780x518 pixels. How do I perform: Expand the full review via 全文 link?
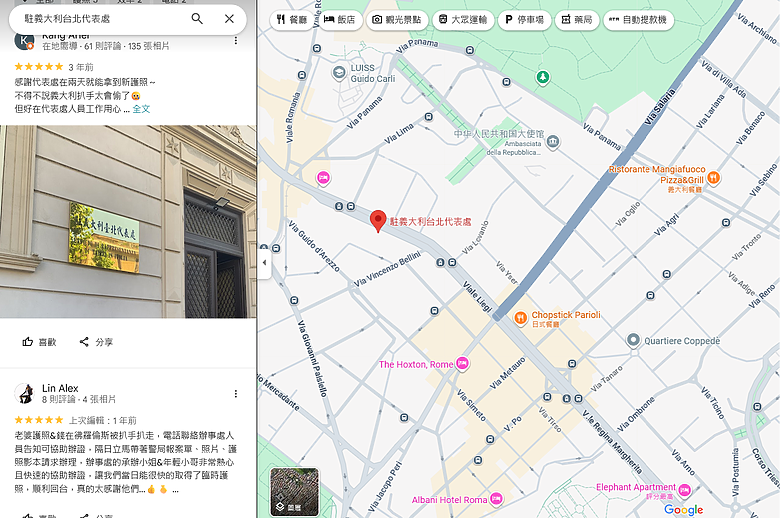click(x=141, y=109)
